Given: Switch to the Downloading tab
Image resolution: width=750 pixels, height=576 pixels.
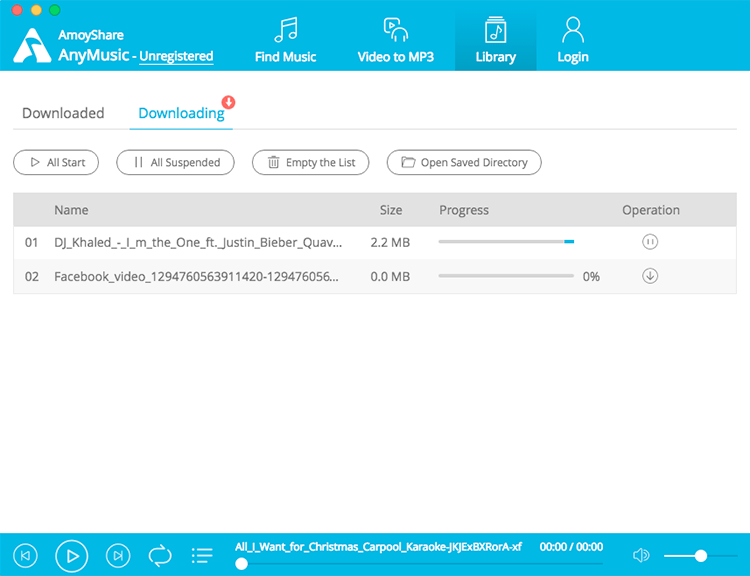Looking at the screenshot, I should 181,113.
